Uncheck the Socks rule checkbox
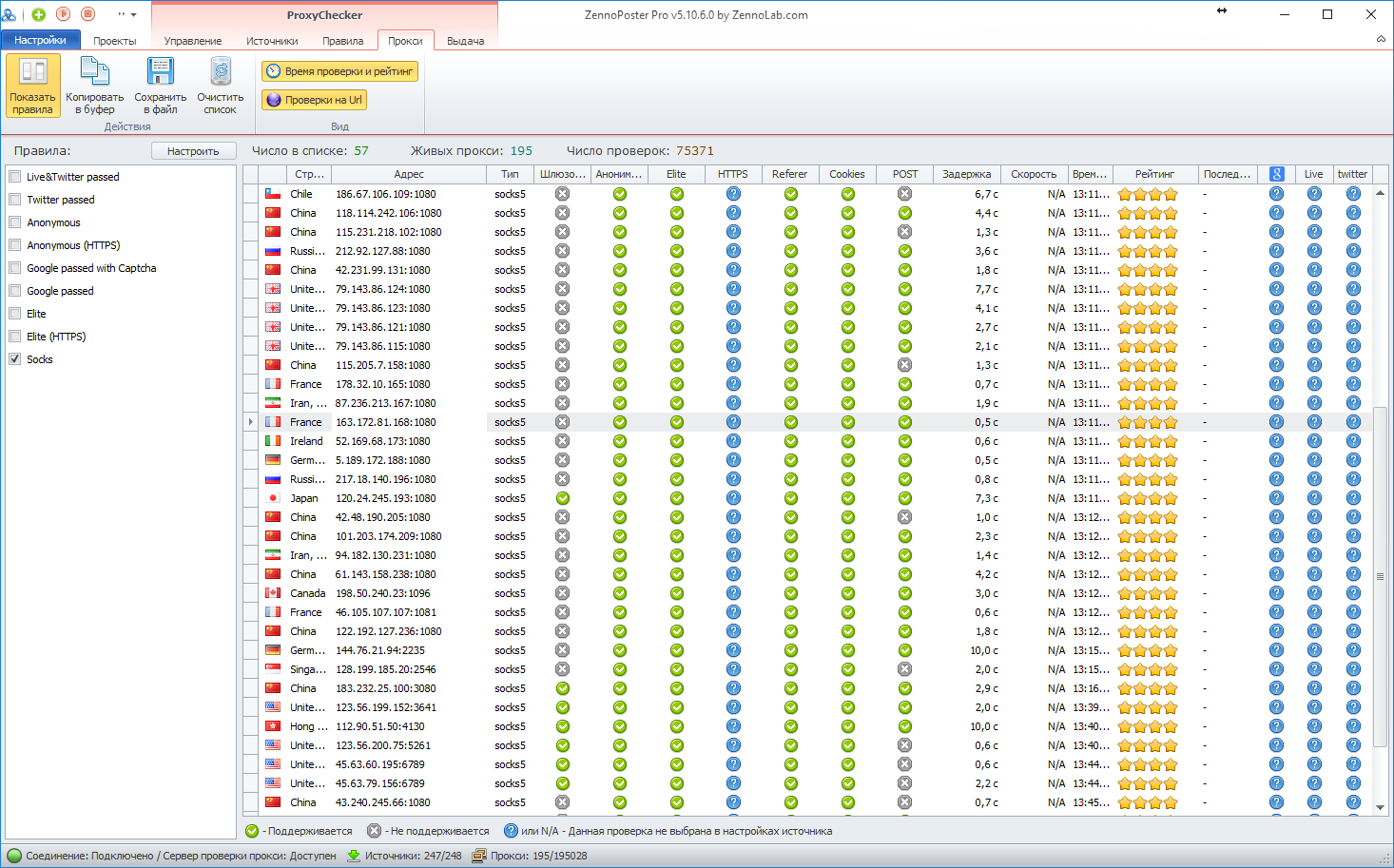Screen dimensions: 1394x868 (x=15, y=359)
